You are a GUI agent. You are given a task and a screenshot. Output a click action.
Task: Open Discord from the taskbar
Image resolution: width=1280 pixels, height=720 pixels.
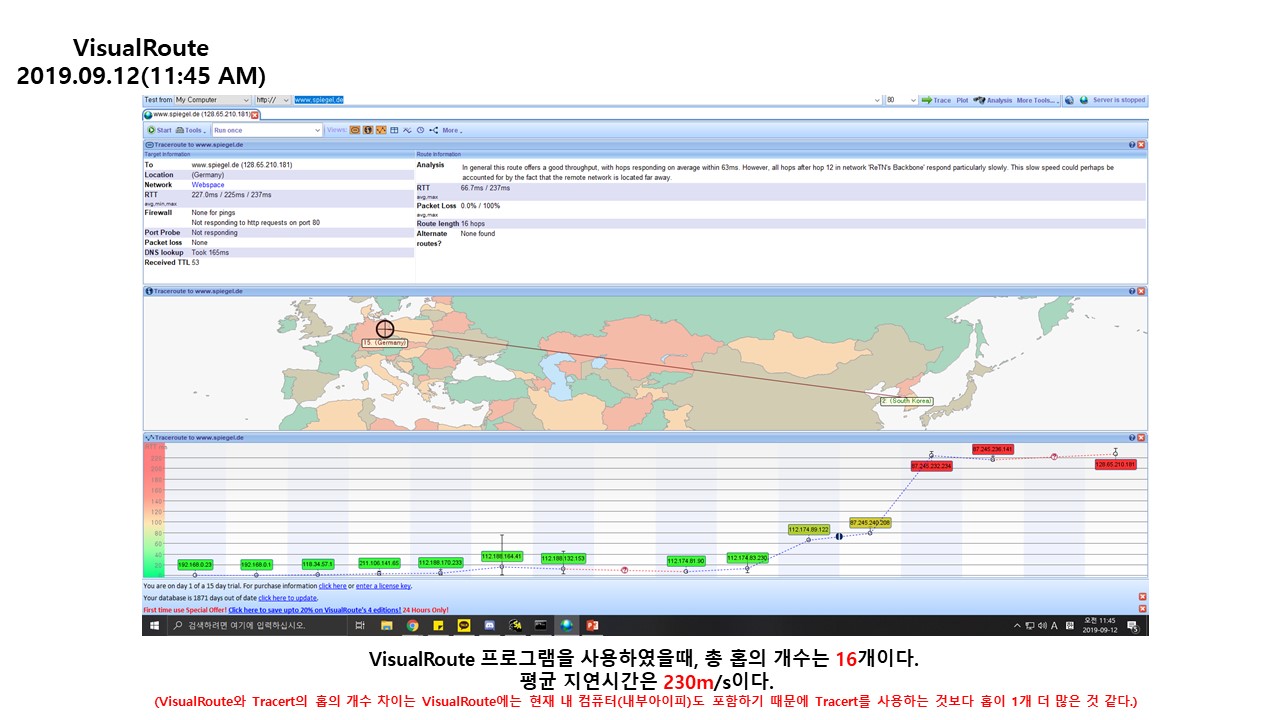(x=489, y=626)
